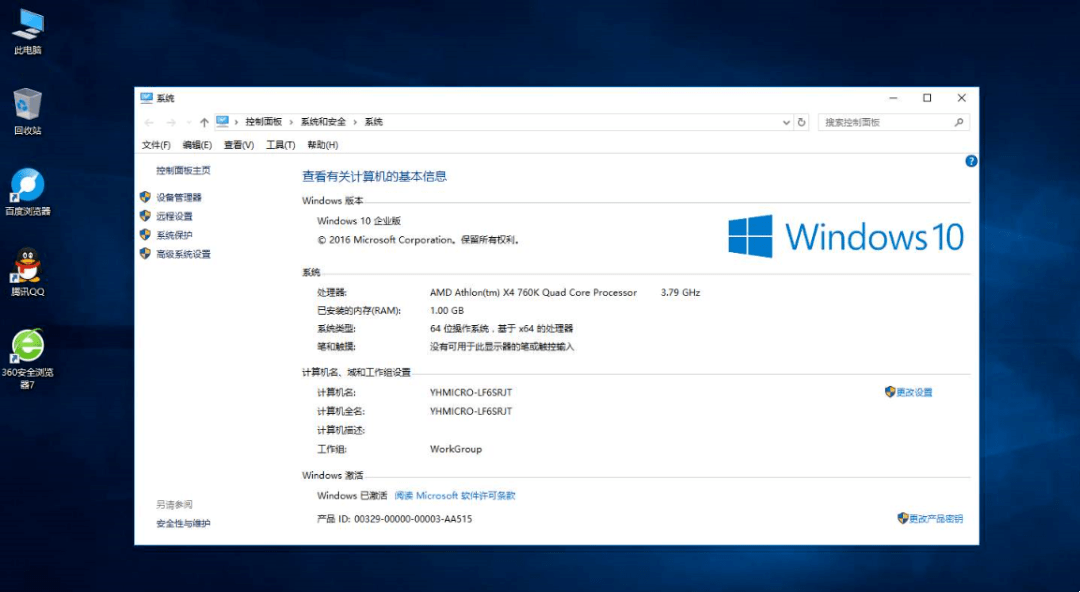1080x592 pixels.
Task: Open the 工具 menu
Action: [279, 144]
